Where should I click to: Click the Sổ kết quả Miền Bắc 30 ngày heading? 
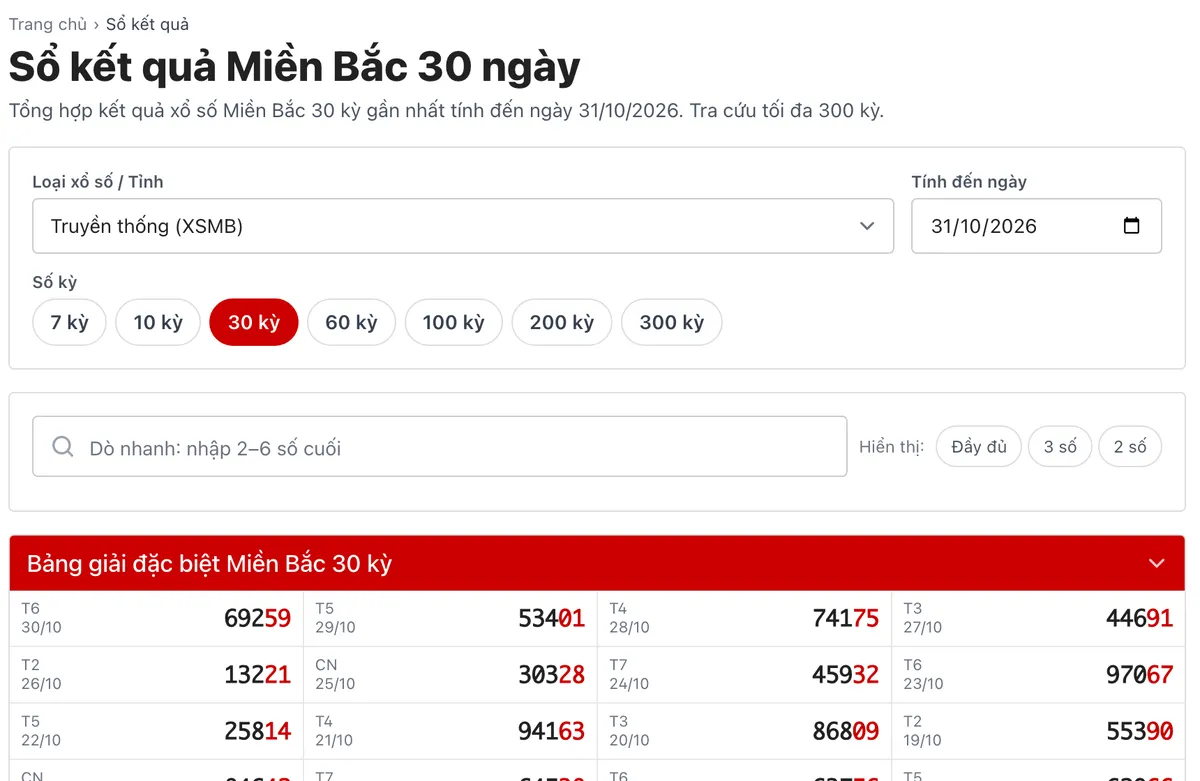point(295,67)
